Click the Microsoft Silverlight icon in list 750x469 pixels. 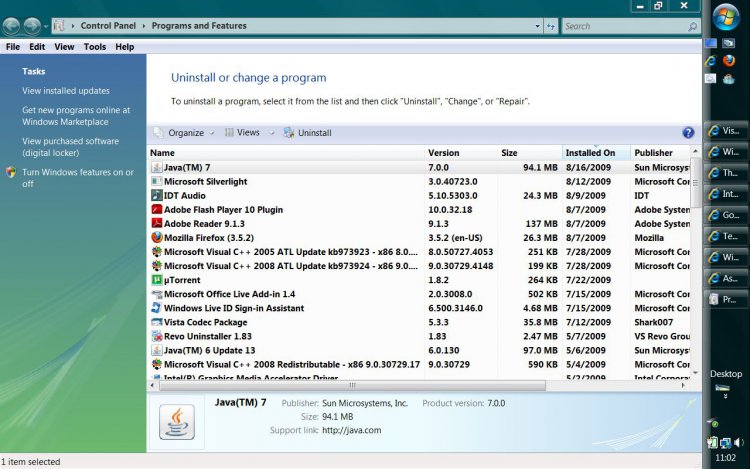156,181
